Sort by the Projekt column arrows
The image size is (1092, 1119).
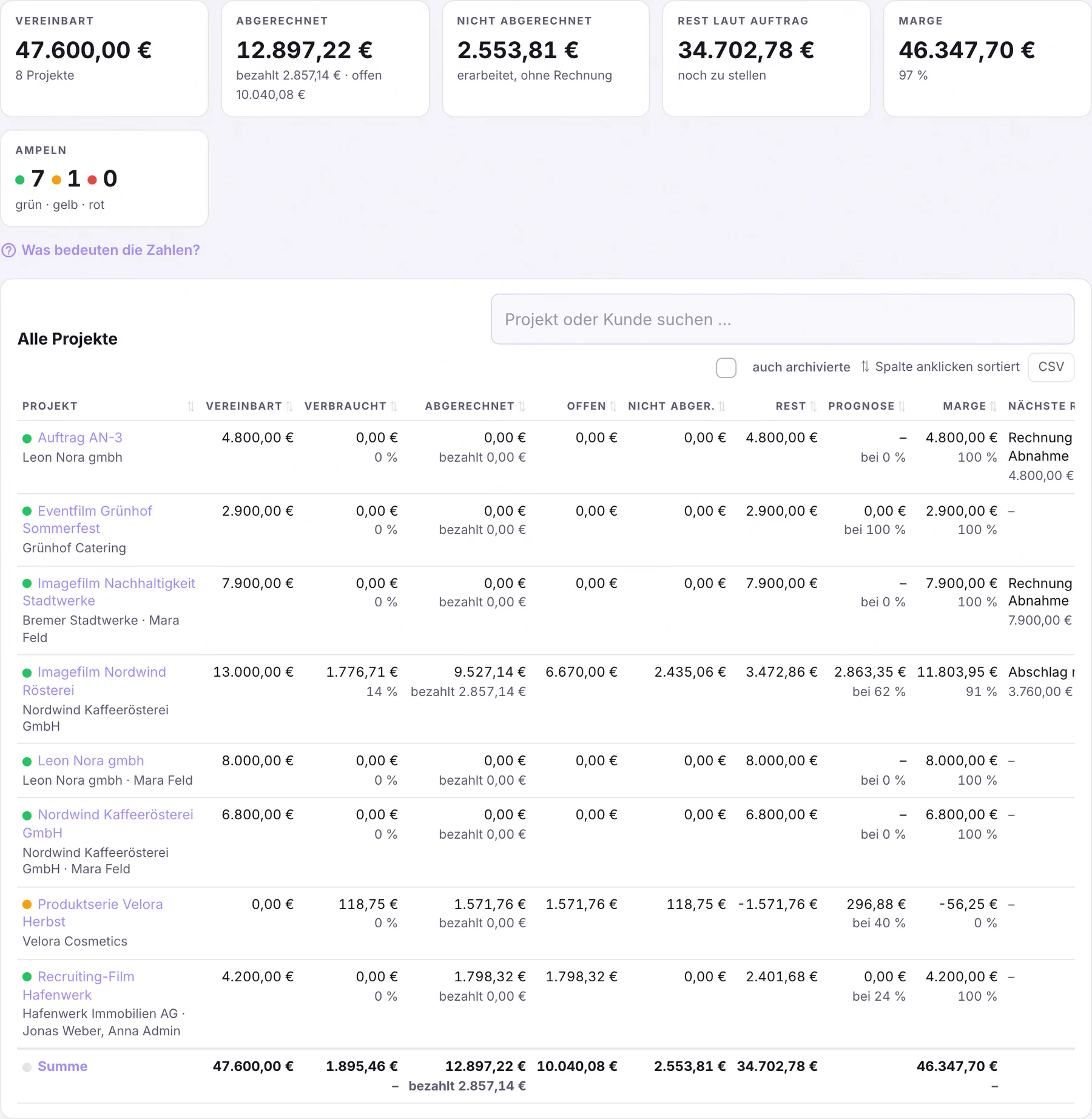coord(191,406)
